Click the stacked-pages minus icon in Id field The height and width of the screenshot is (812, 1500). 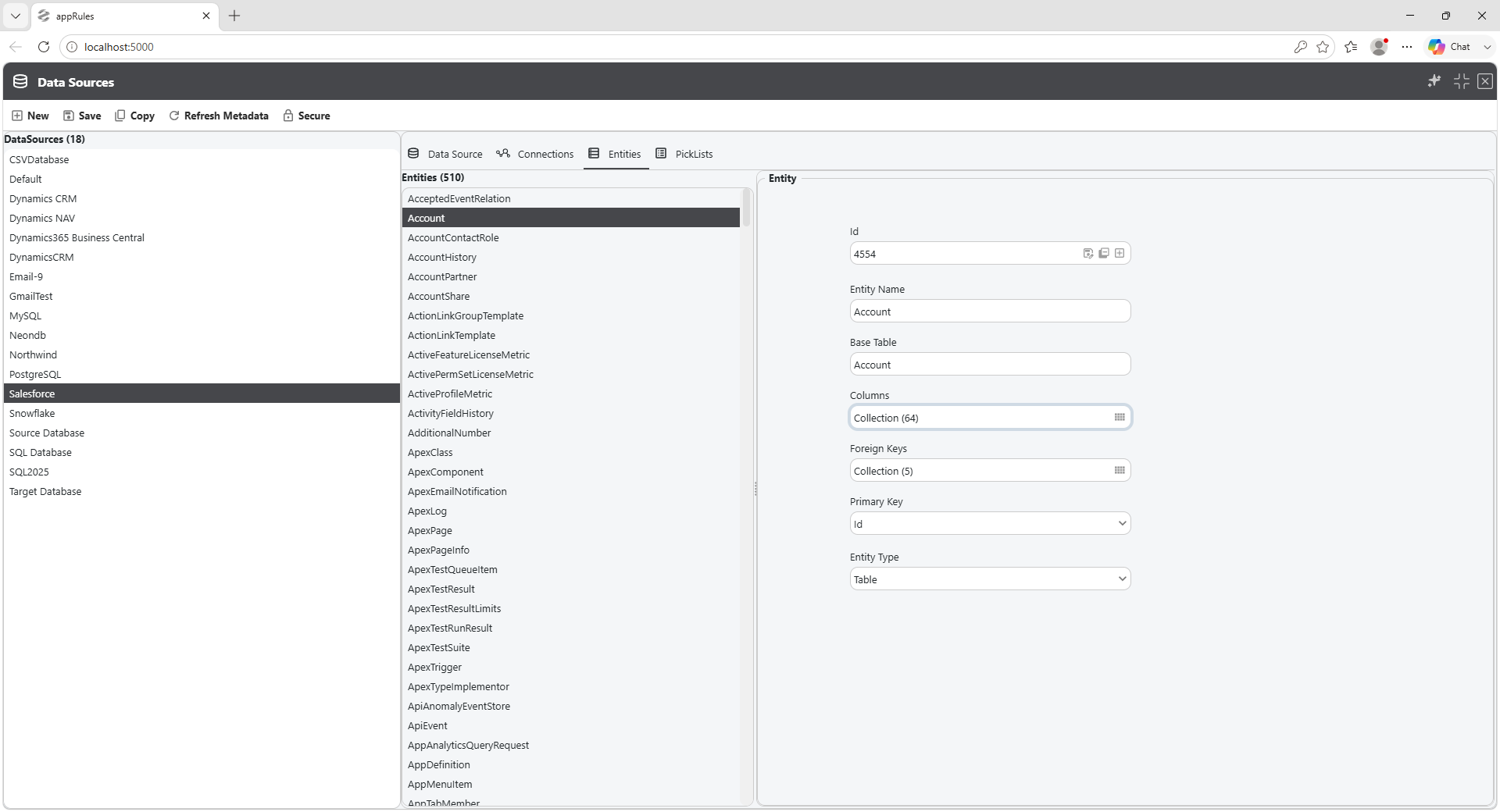(1104, 253)
